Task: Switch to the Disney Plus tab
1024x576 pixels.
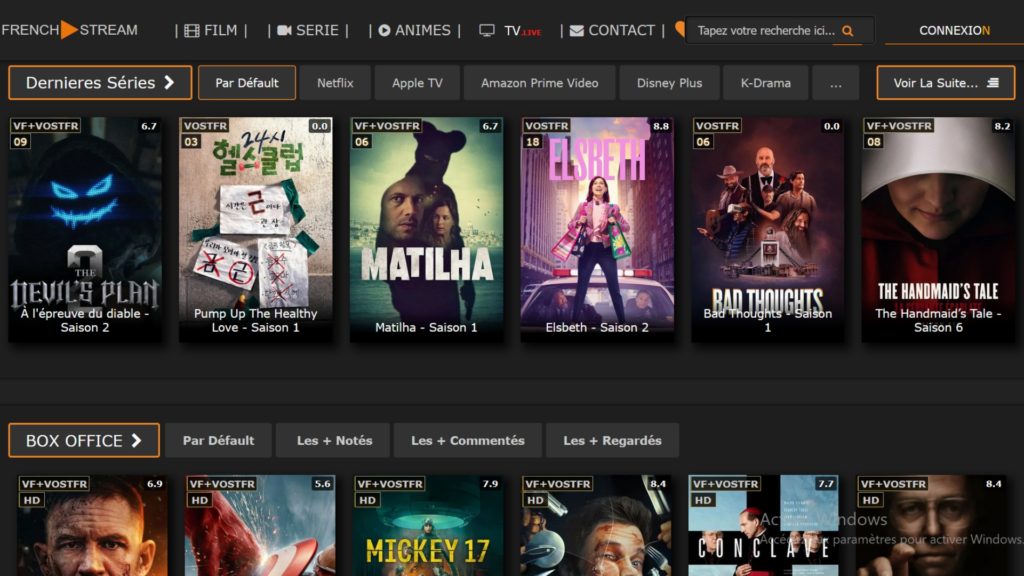Action: pyautogui.click(x=669, y=83)
